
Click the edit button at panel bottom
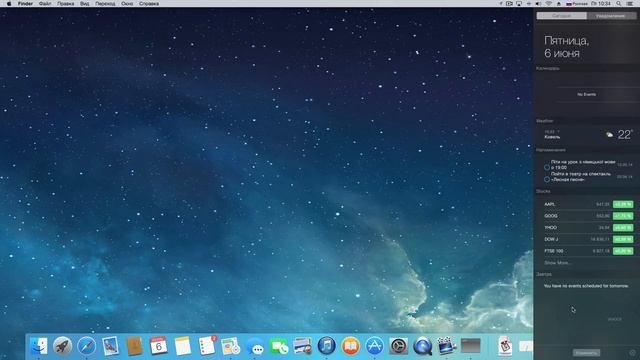(586, 353)
